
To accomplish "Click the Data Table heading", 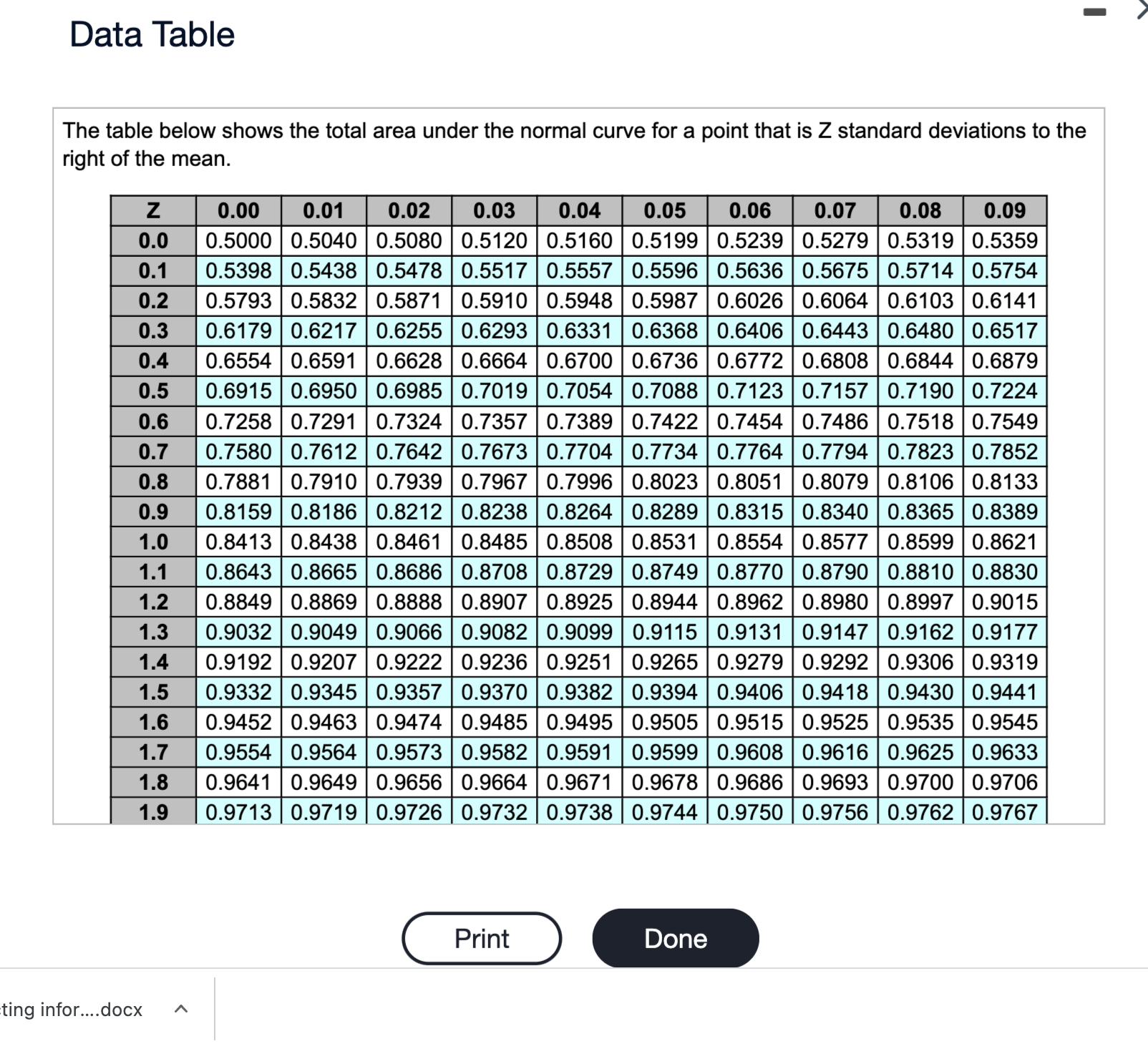I will (151, 34).
